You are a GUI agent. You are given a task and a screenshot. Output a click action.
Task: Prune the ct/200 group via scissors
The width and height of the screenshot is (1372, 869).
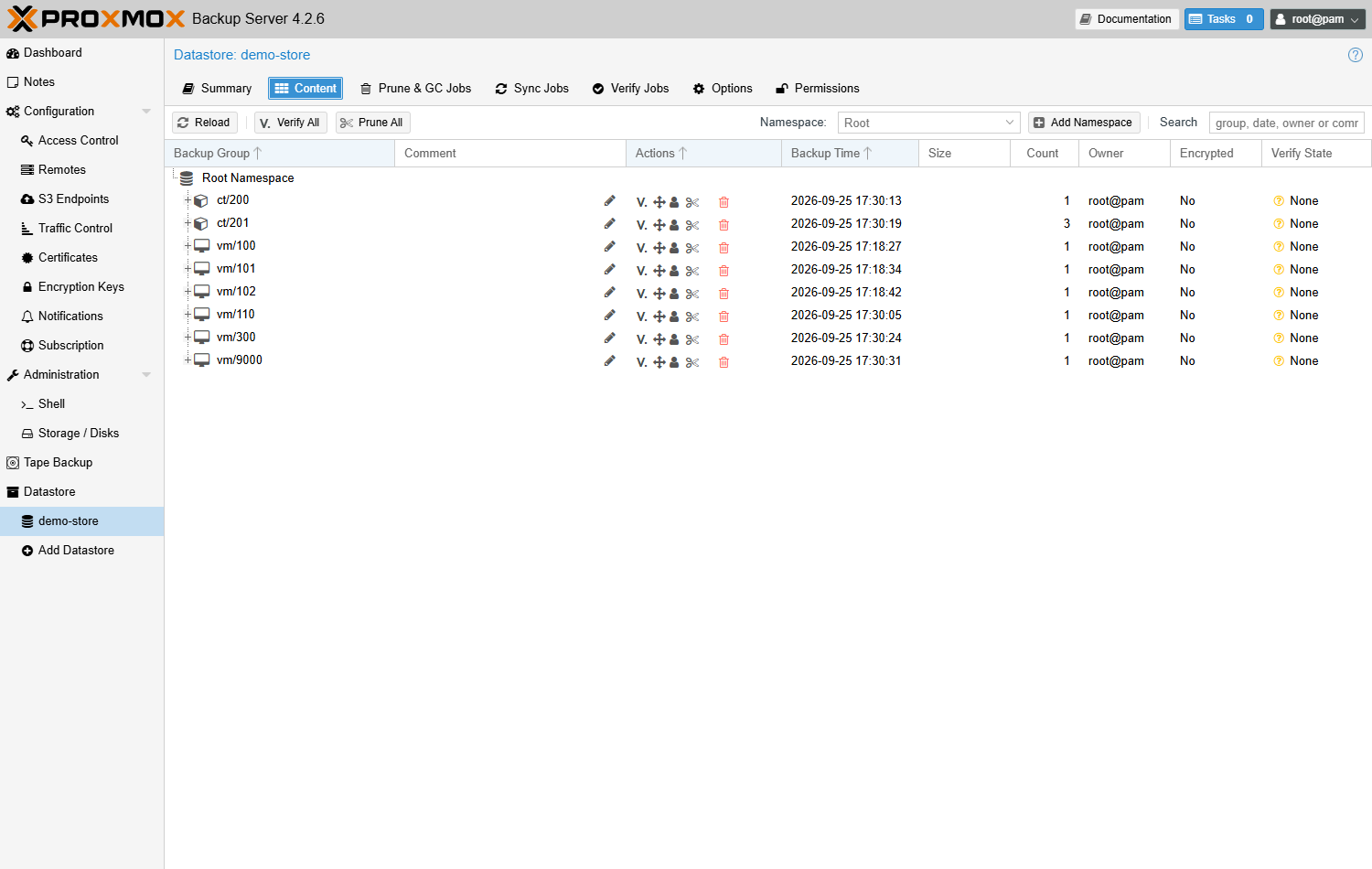pyautogui.click(x=692, y=202)
